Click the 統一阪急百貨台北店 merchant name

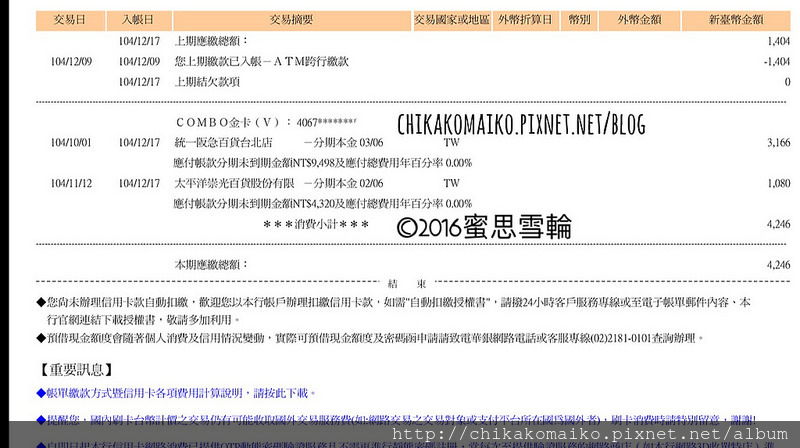pyautogui.click(x=223, y=142)
